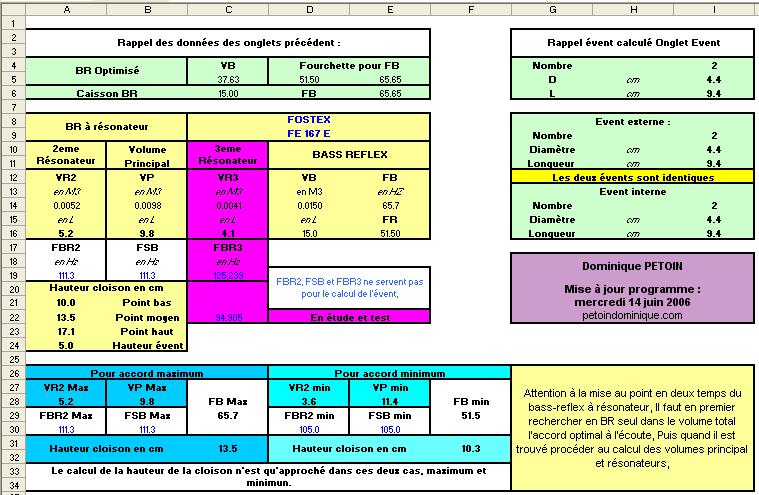Click the 'Hauteur évent' label
Screen dimensions: 759x495
point(148,345)
